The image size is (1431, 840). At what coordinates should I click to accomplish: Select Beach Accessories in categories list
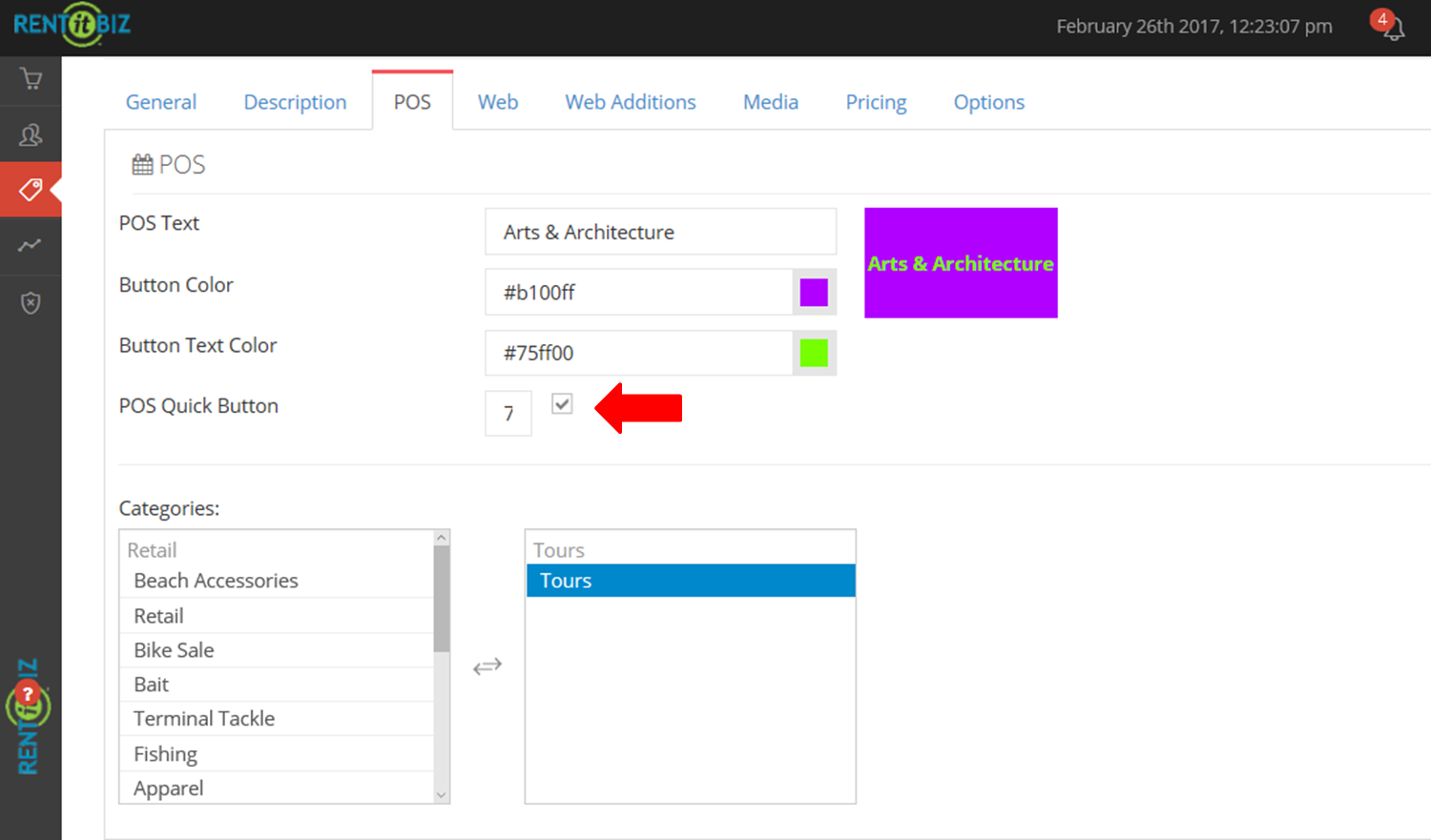click(x=277, y=581)
